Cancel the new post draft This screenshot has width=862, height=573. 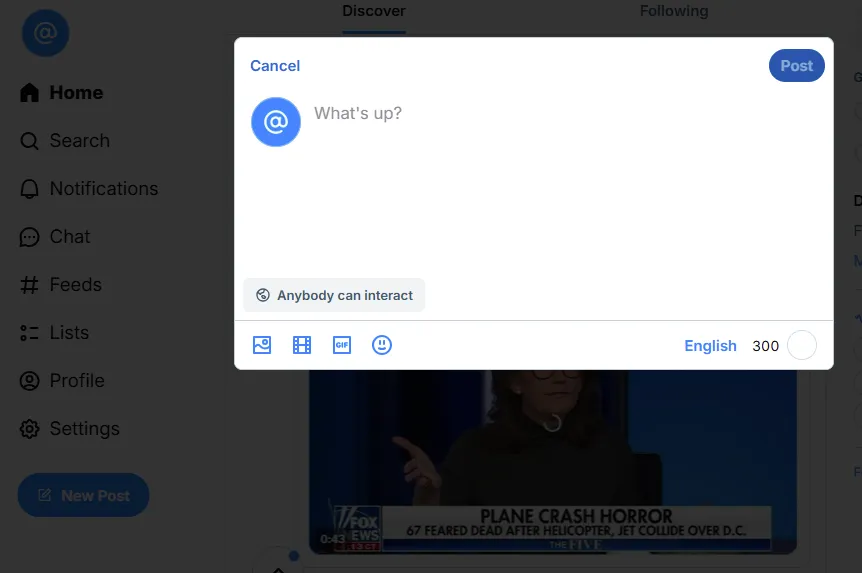(x=275, y=66)
